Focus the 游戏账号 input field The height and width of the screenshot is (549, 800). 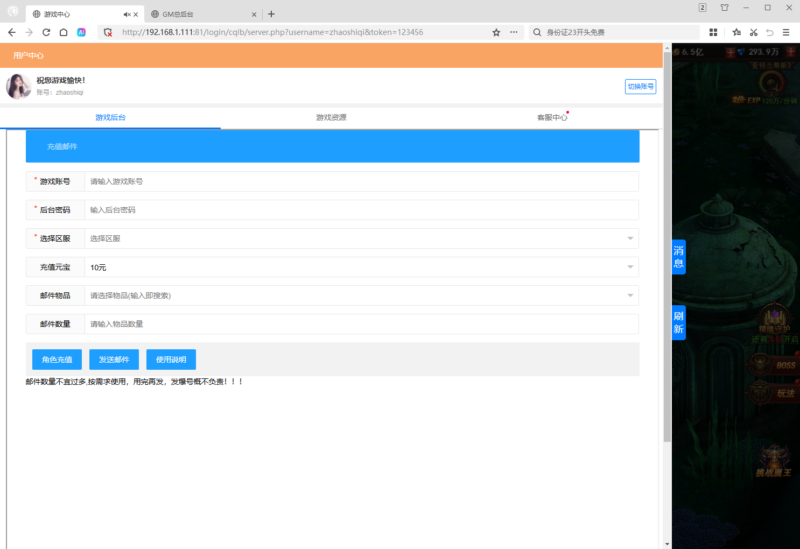(x=360, y=182)
